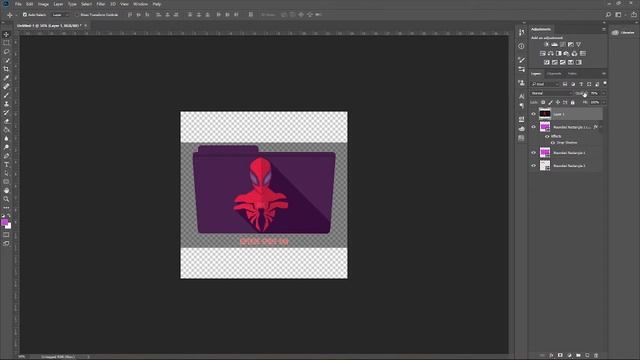The image size is (640, 360).
Task: Select the Pen tool
Action: tap(6, 156)
